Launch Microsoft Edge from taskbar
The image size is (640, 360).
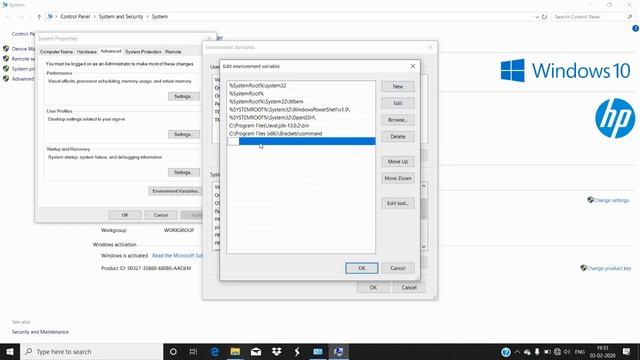215,351
